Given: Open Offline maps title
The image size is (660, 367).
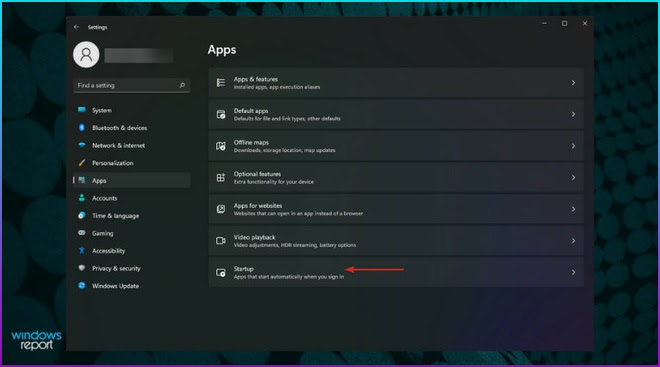Looking at the screenshot, I should 251,142.
